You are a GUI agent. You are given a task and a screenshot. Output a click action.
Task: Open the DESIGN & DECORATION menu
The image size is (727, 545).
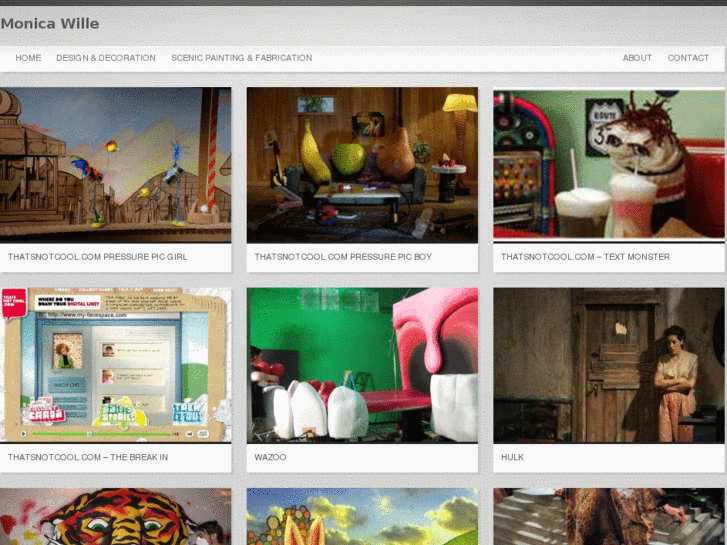(x=106, y=58)
